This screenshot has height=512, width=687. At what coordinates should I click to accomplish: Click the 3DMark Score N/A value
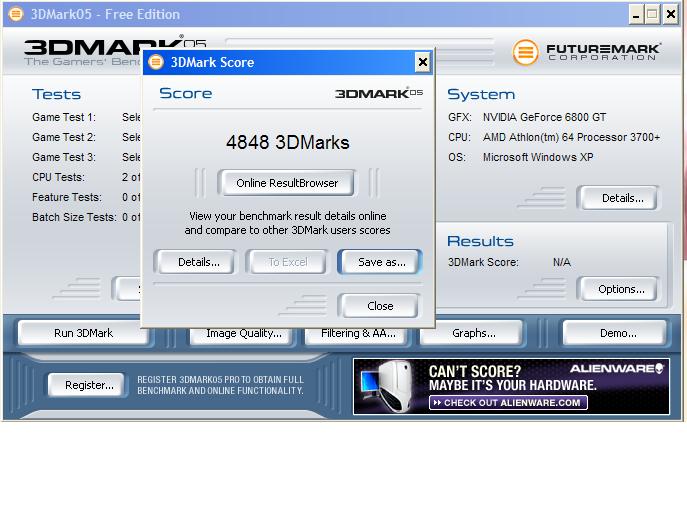(x=561, y=262)
